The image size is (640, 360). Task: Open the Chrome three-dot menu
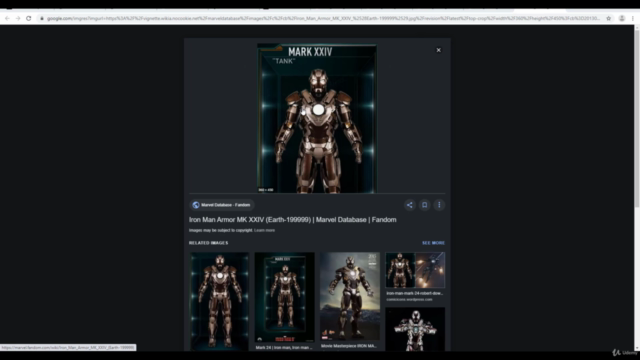click(633, 18)
